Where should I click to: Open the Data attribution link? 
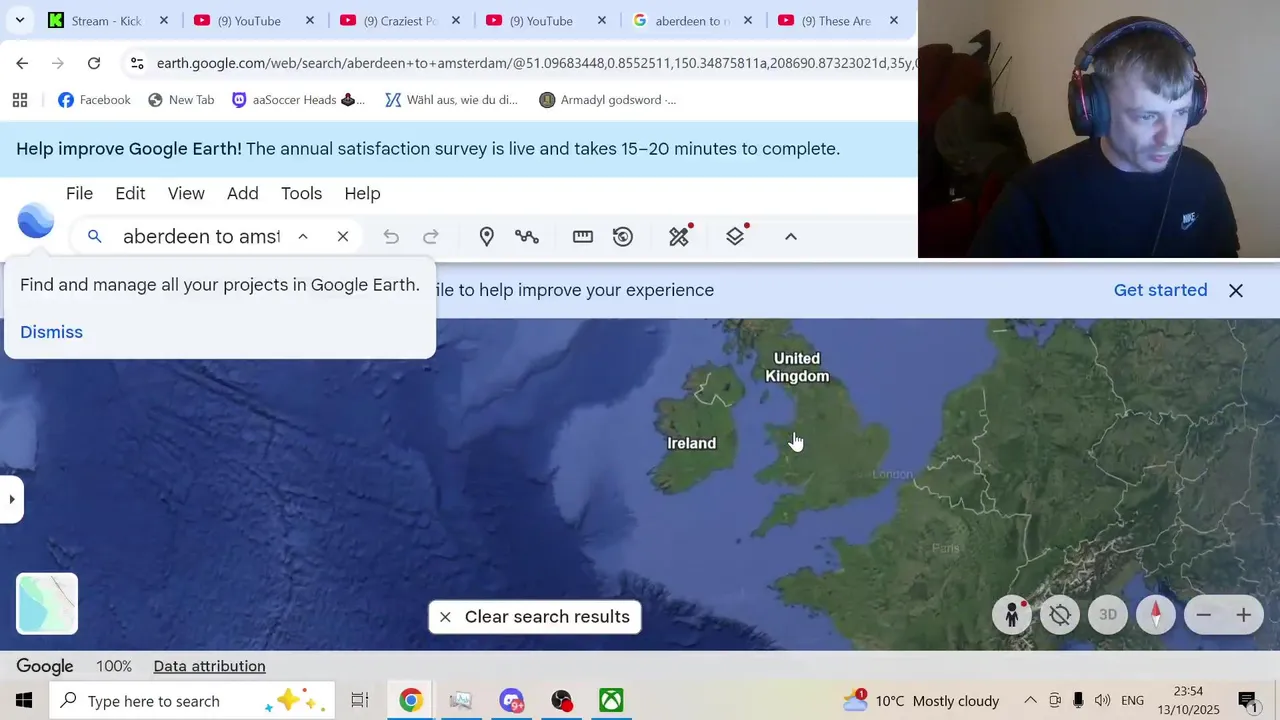pos(209,666)
